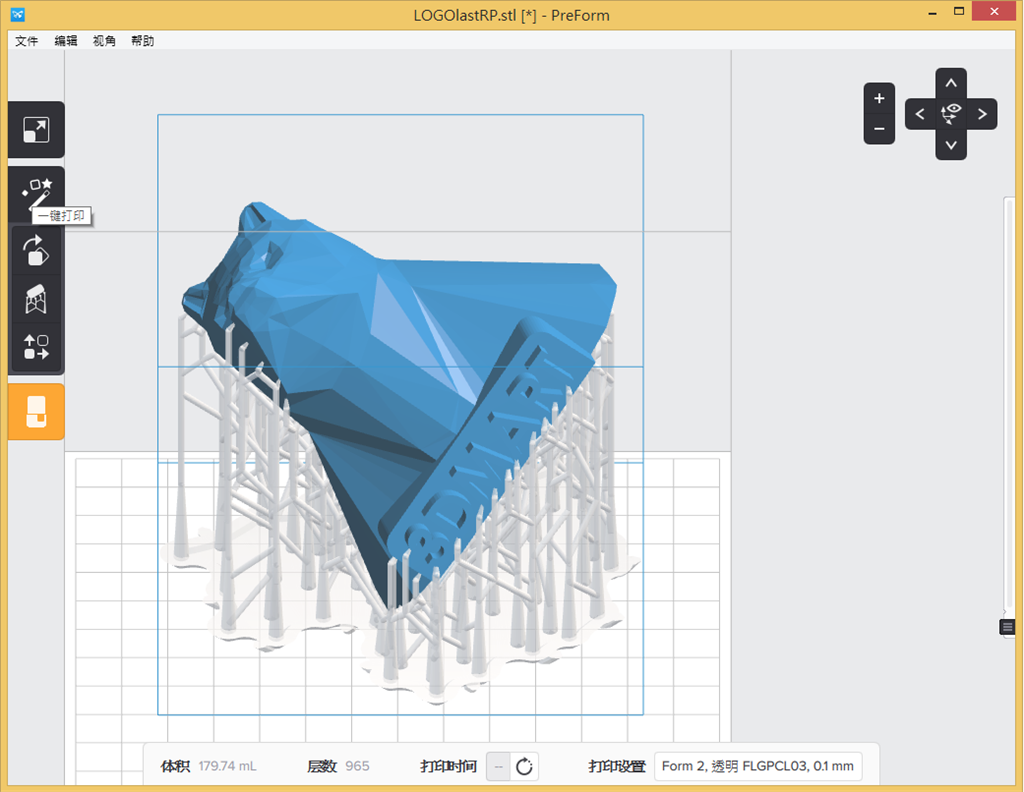Screen dimensions: 1024x792
Task: Click the notes icon at bottom right edge
Action: point(1006,627)
